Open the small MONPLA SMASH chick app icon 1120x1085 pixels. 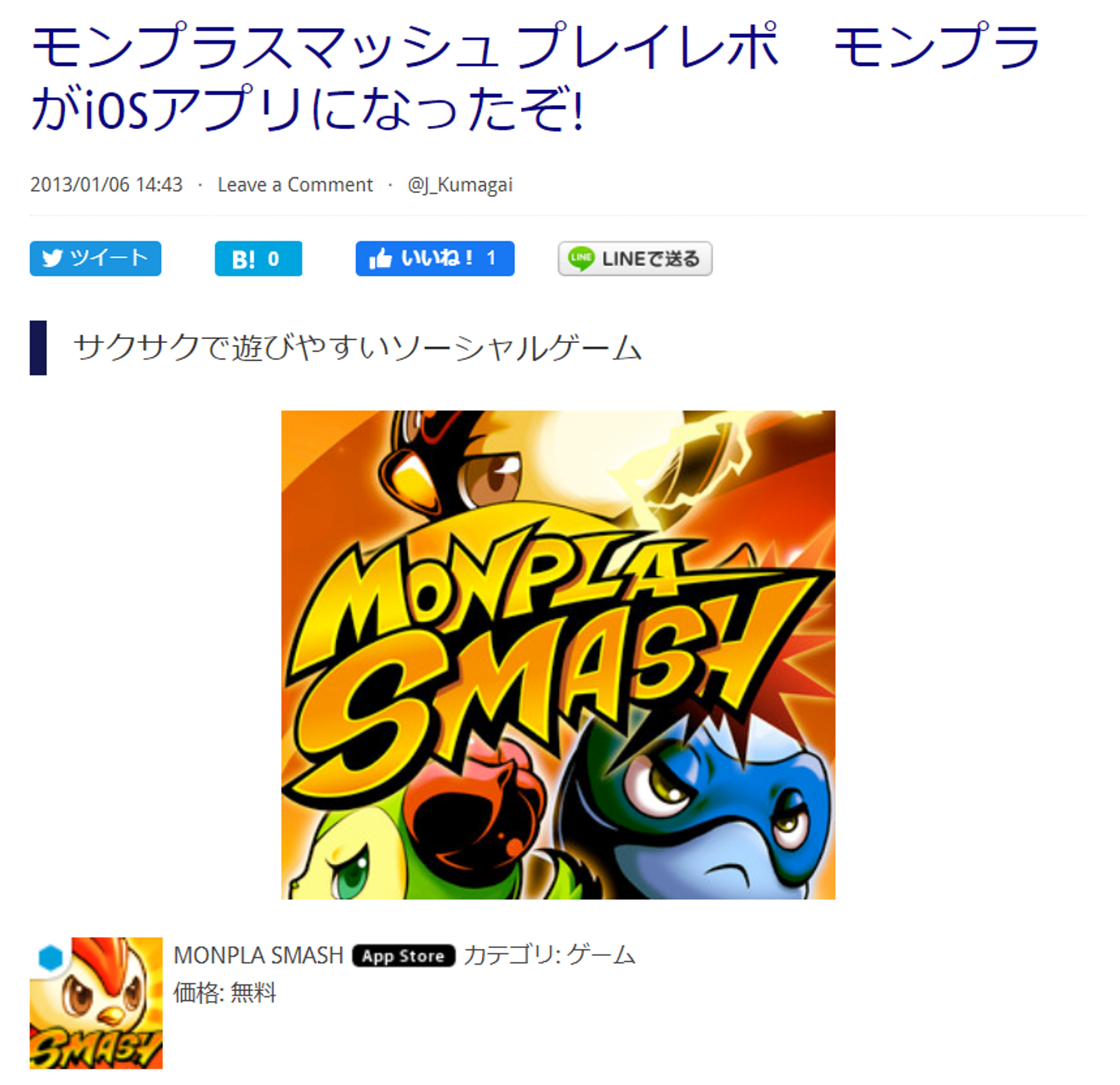(96, 1003)
